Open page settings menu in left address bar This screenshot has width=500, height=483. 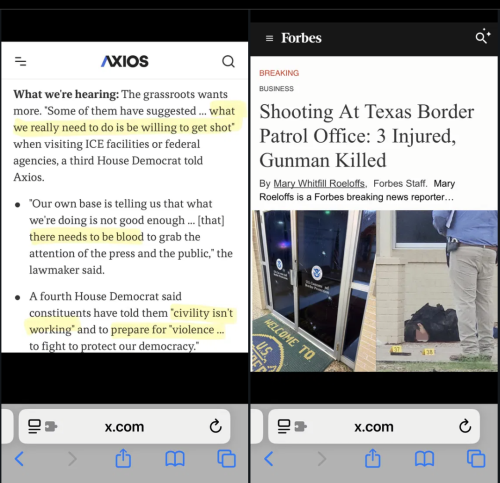tap(42, 426)
